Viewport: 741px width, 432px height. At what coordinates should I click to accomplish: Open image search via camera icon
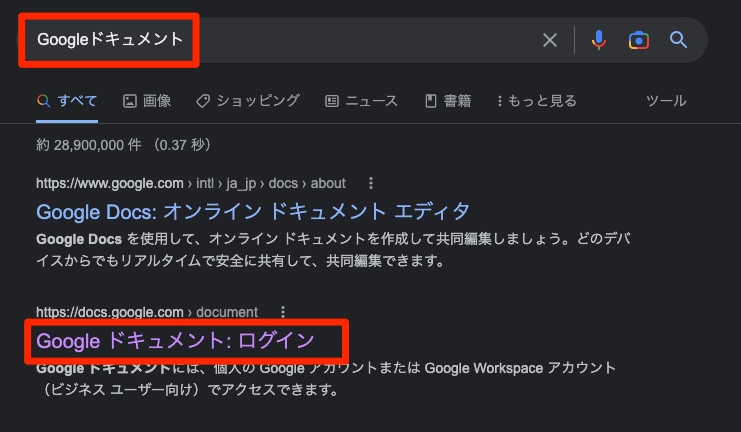click(x=638, y=41)
